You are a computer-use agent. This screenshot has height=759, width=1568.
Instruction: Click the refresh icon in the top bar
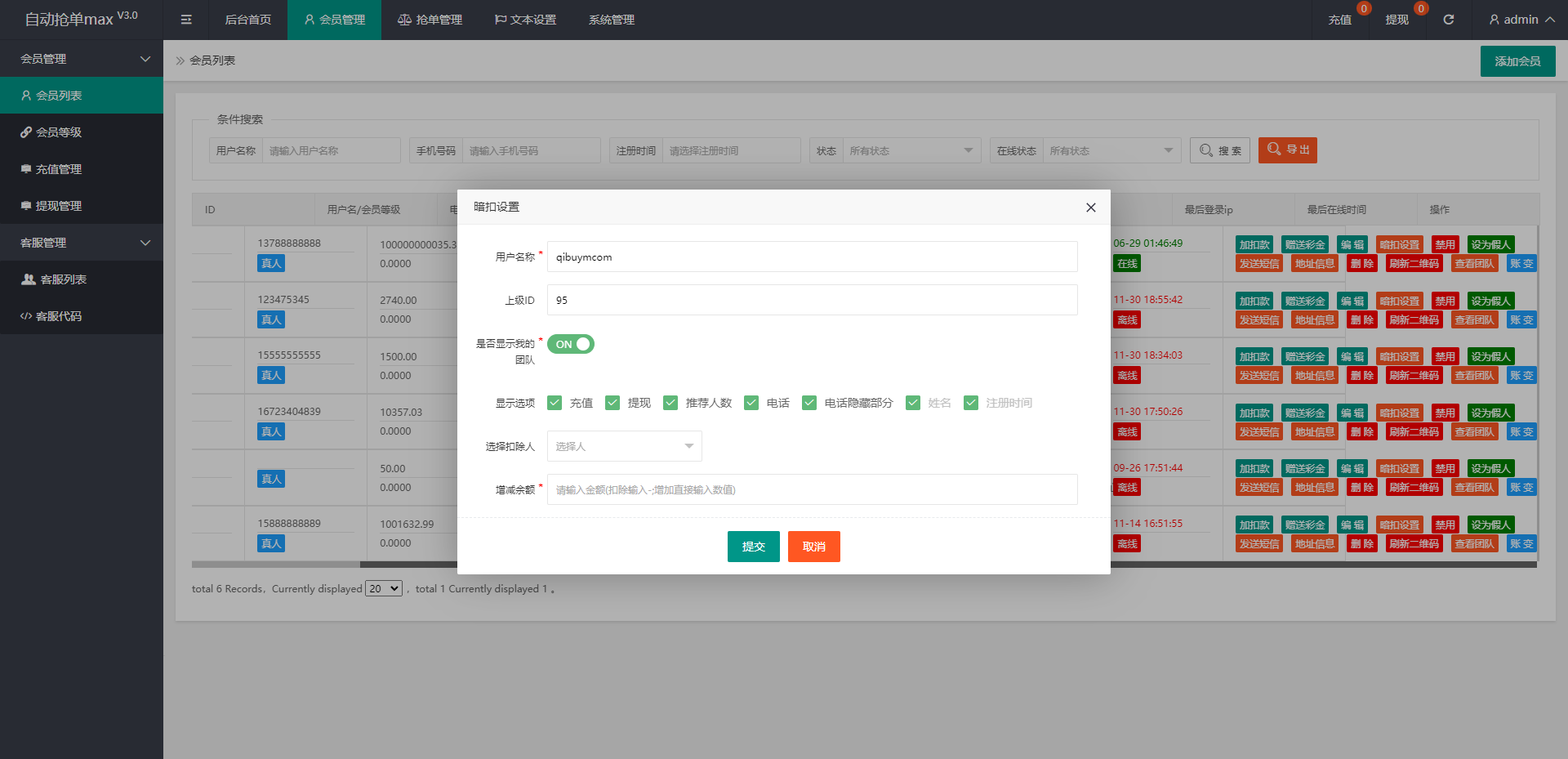coord(1448,20)
